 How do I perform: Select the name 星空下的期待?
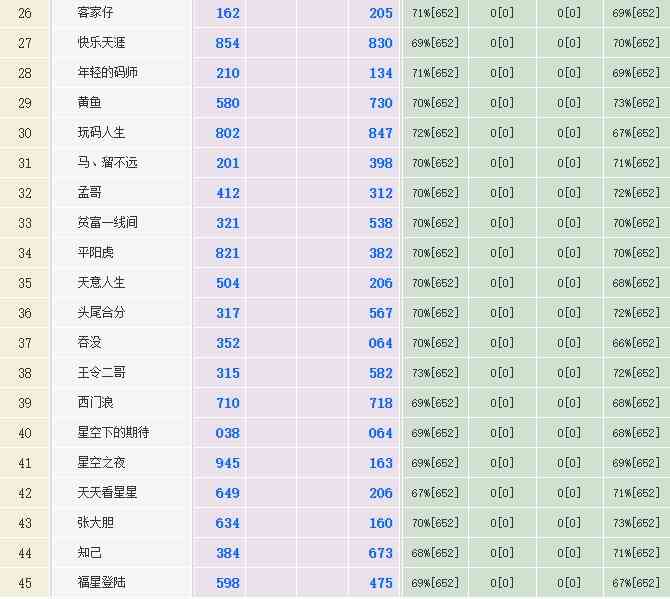(x=113, y=433)
